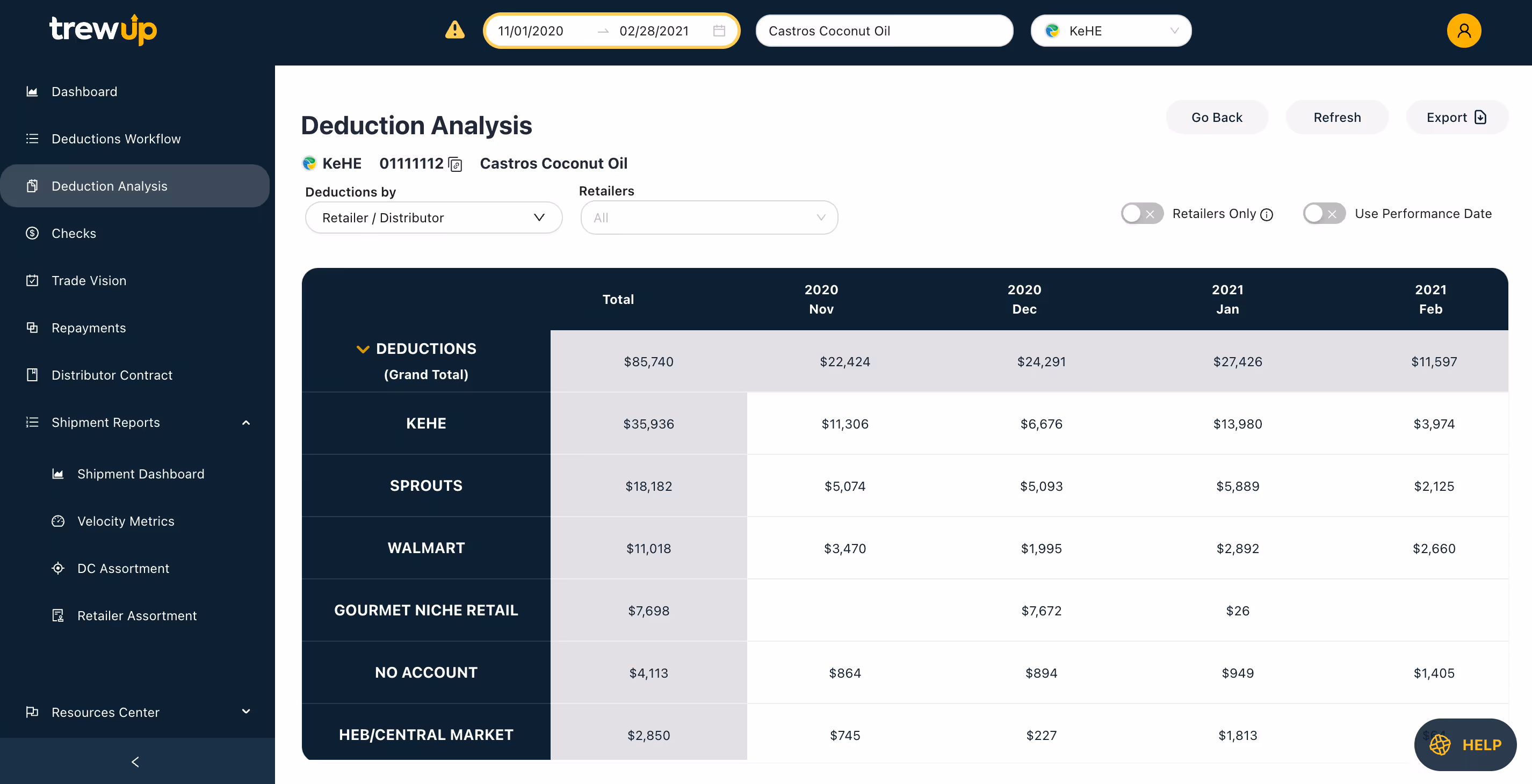Open the KeHE distributor selector
Viewport: 1532px width, 784px height.
1110,31
